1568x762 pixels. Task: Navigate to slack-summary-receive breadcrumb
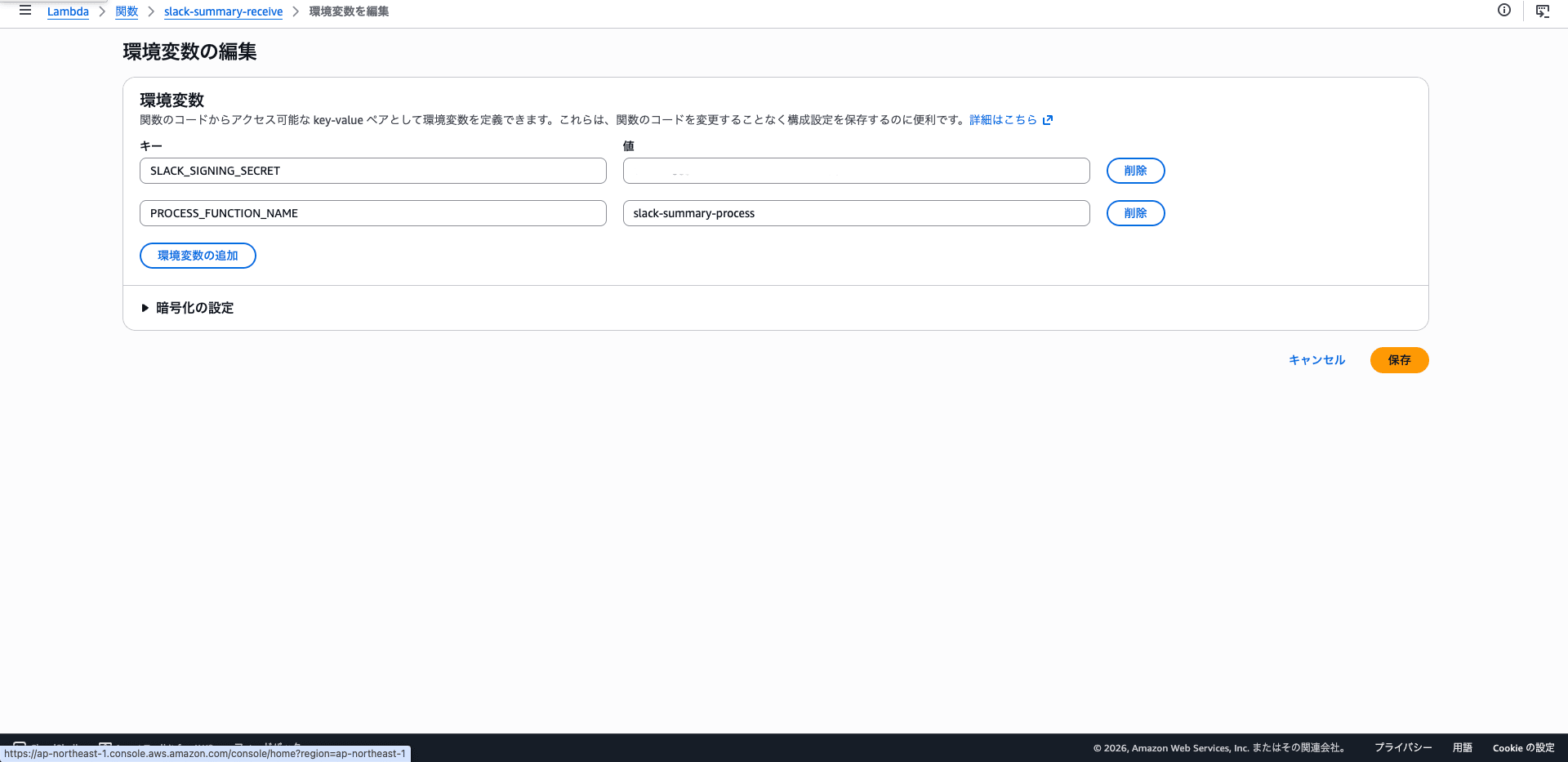(x=223, y=11)
